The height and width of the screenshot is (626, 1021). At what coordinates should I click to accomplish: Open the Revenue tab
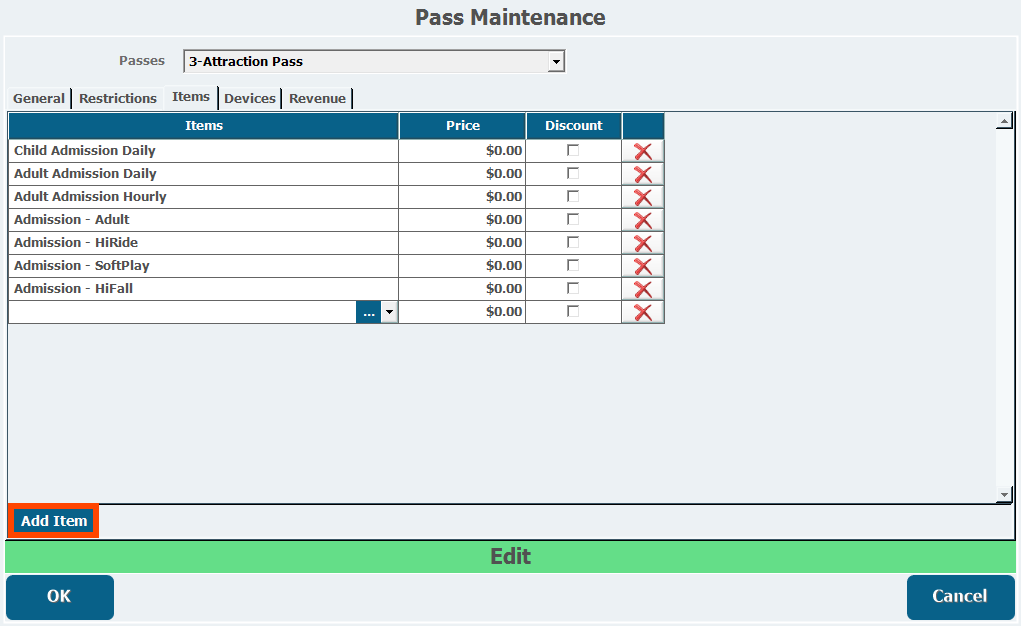point(317,98)
